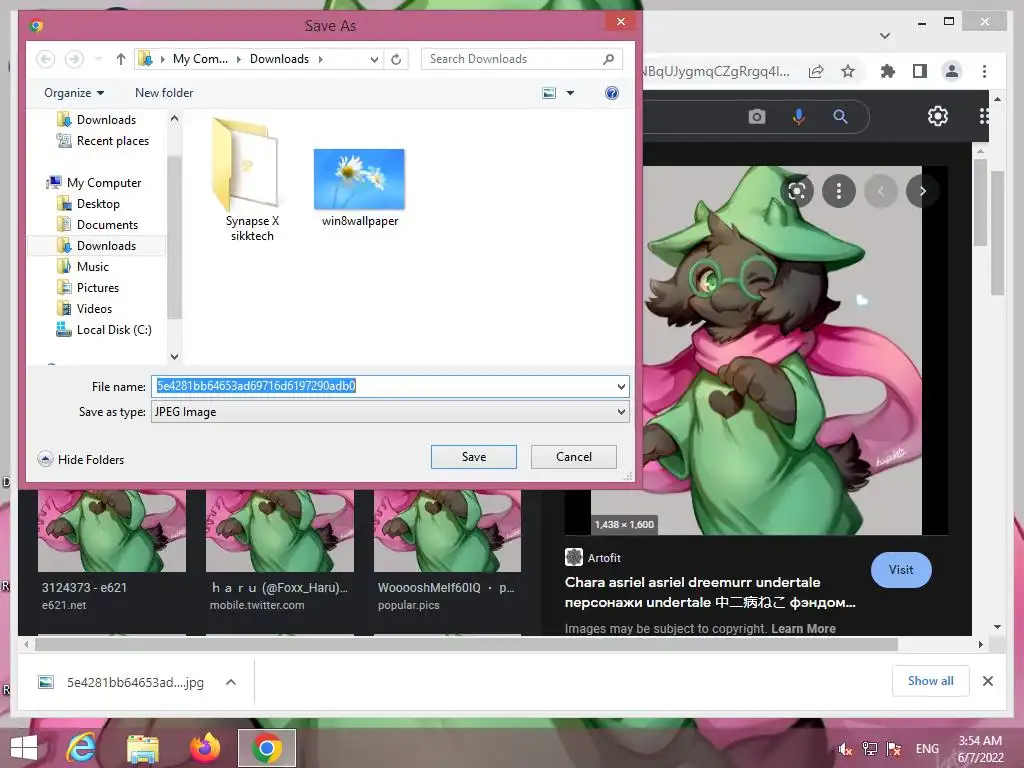Click the Back arrow in Save As dialog
The height and width of the screenshot is (768, 1024).
(x=45, y=59)
